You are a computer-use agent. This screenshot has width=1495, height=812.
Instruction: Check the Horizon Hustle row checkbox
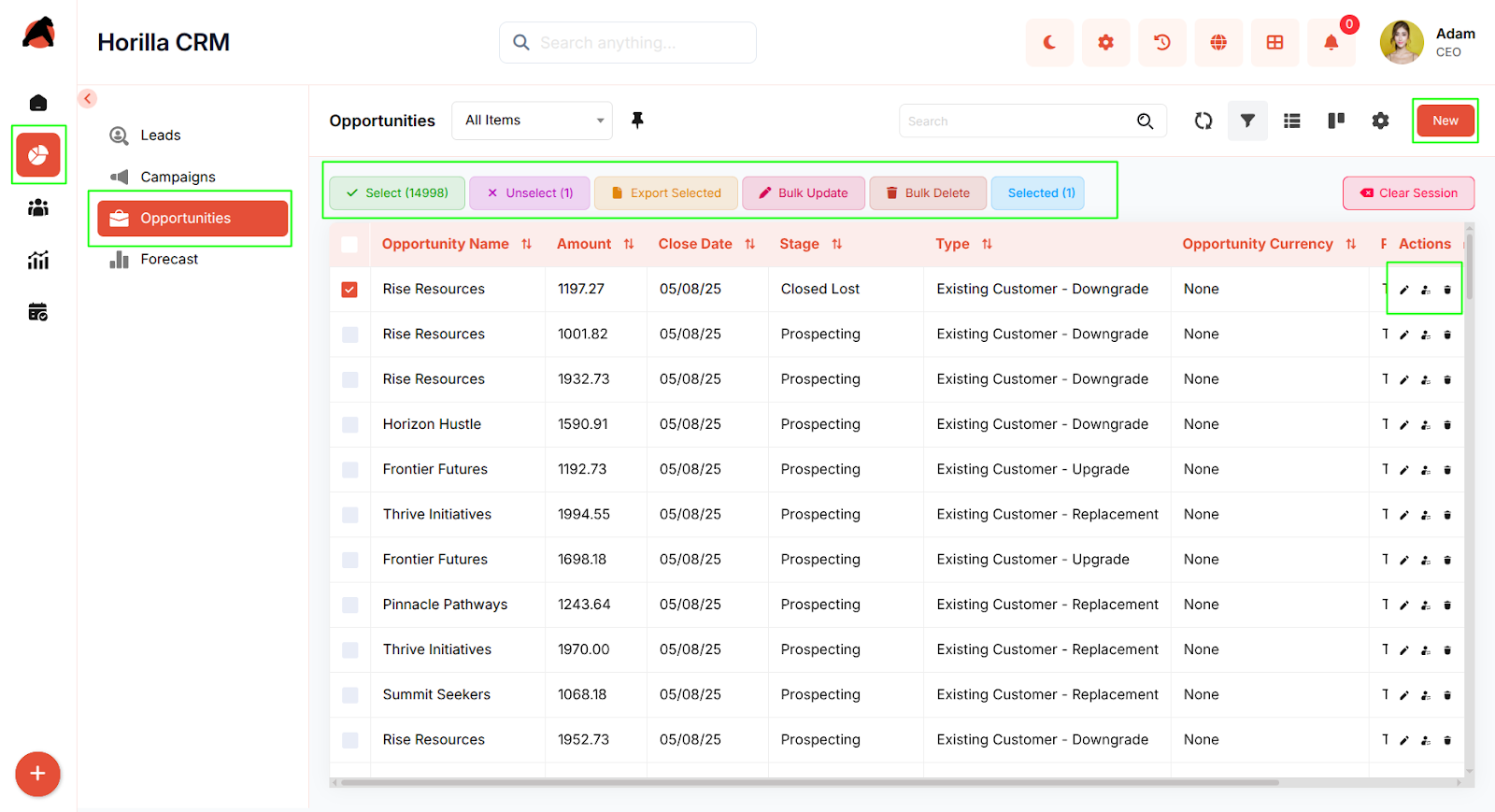tap(350, 425)
